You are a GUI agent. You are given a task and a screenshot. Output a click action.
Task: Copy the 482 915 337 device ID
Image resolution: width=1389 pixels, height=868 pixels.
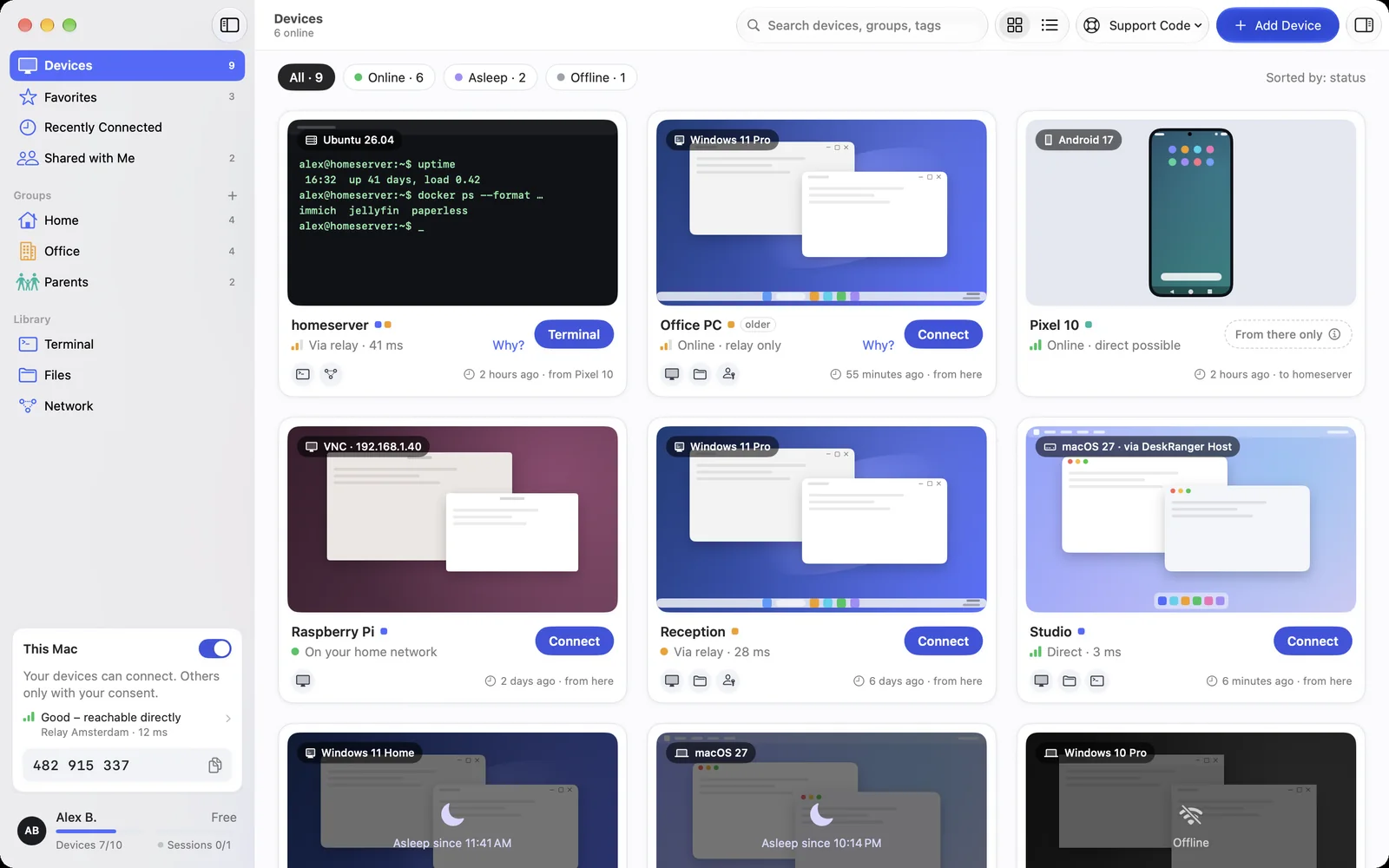point(215,765)
